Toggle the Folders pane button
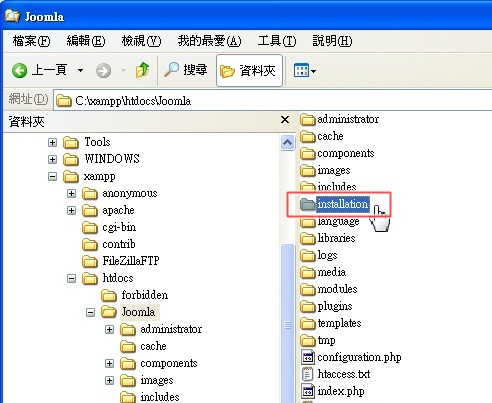 point(249,71)
